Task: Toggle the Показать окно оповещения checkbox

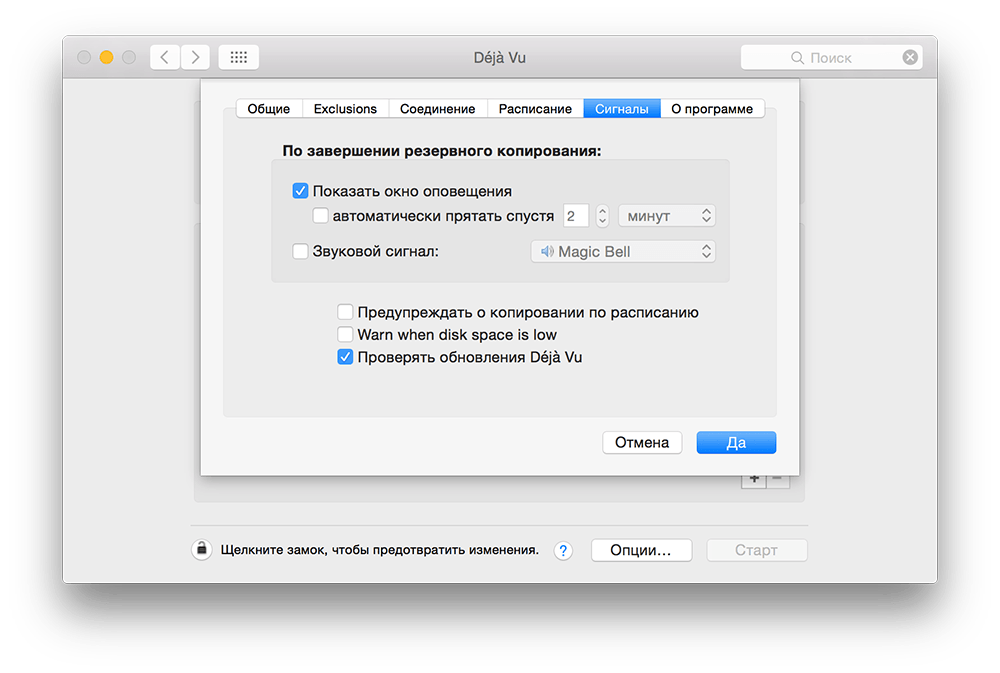Action: coord(300,191)
